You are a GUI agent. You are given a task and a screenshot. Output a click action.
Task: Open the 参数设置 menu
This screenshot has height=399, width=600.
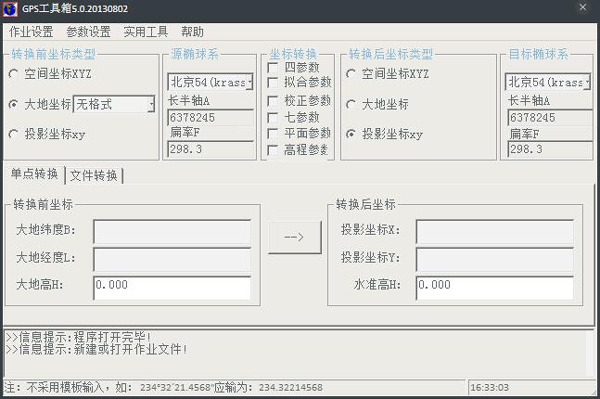tap(88, 32)
